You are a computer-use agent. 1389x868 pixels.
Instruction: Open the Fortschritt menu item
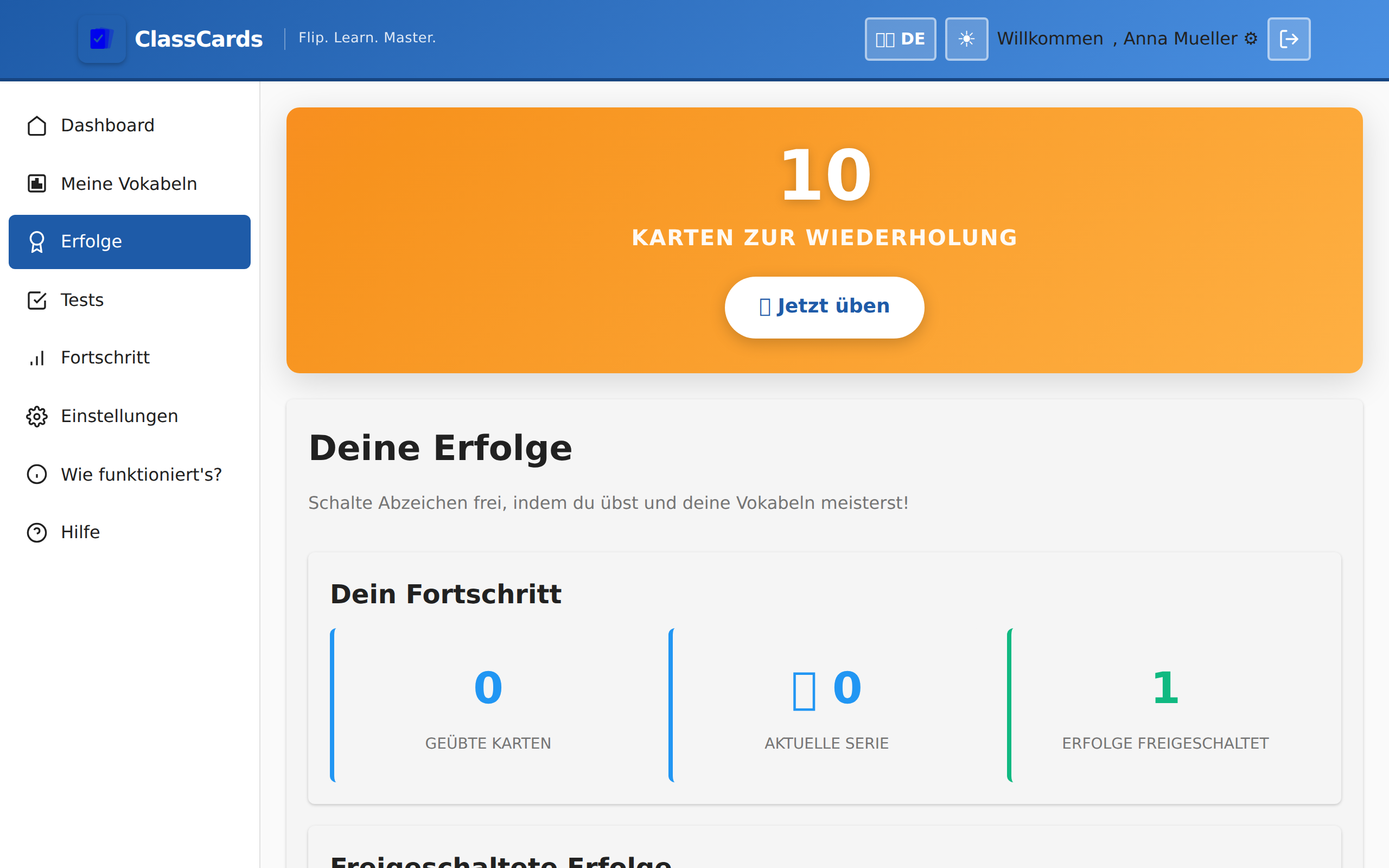click(x=105, y=358)
